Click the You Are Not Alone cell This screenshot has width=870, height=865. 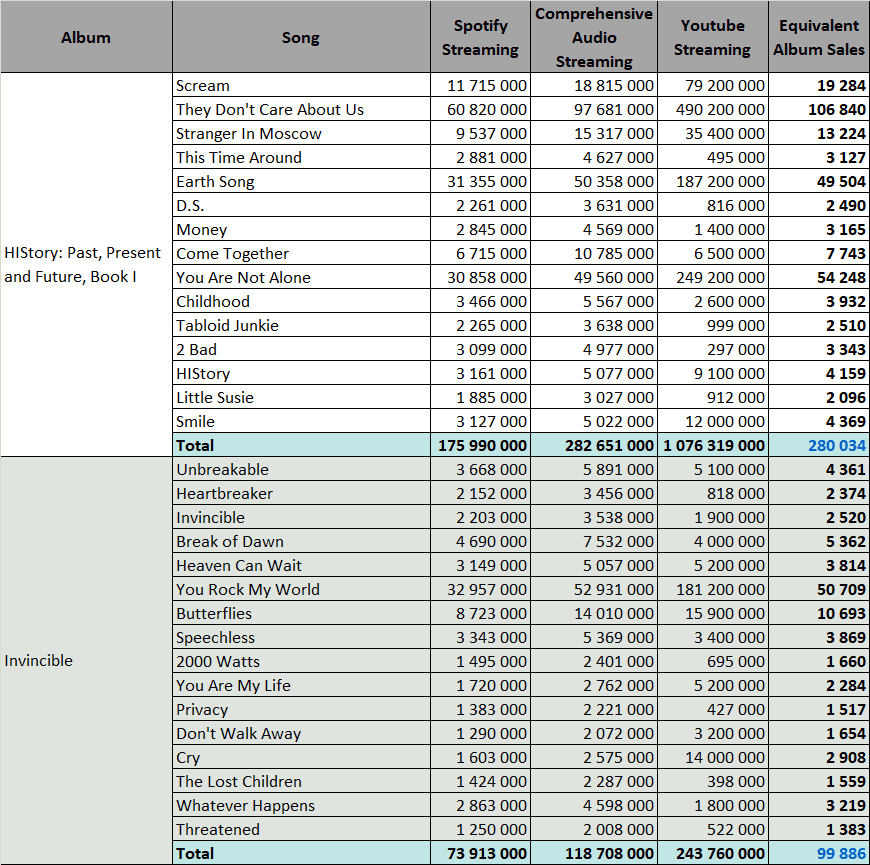click(301, 277)
